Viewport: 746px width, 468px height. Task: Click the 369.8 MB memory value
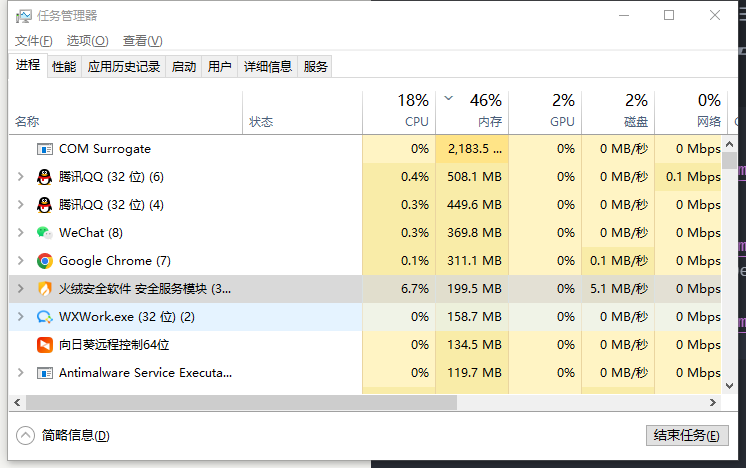click(x=474, y=233)
